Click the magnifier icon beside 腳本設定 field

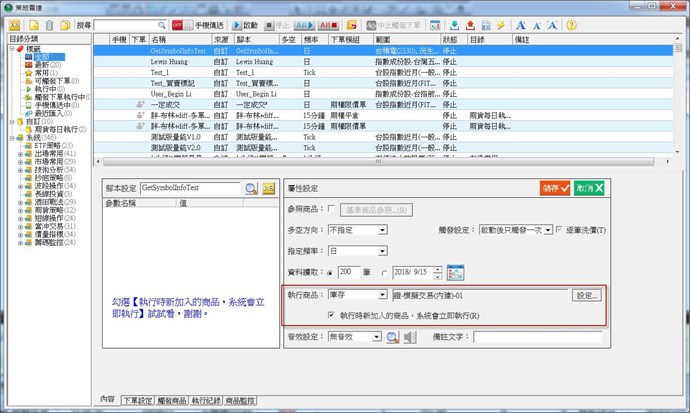(x=249, y=188)
